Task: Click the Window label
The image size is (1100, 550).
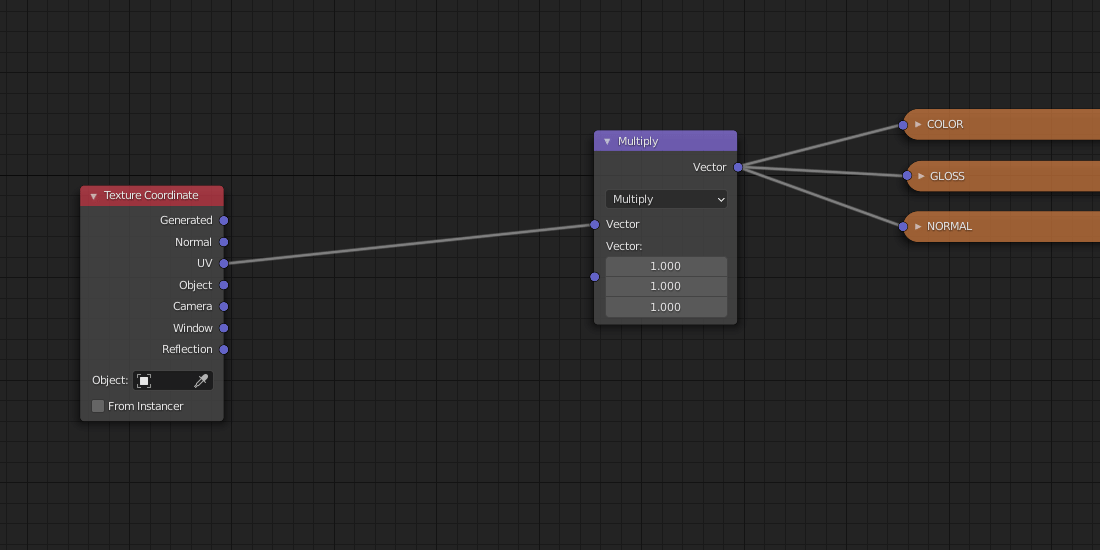Action: coord(193,328)
